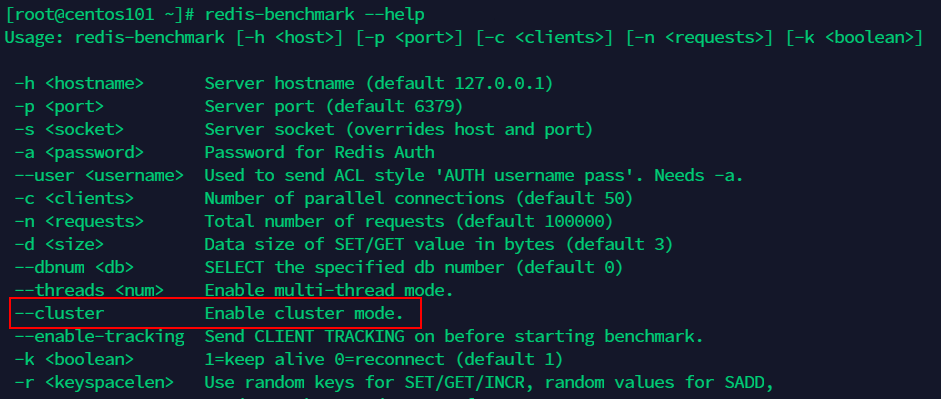
Task: Click the highlighted --cluster option
Action: (59, 313)
